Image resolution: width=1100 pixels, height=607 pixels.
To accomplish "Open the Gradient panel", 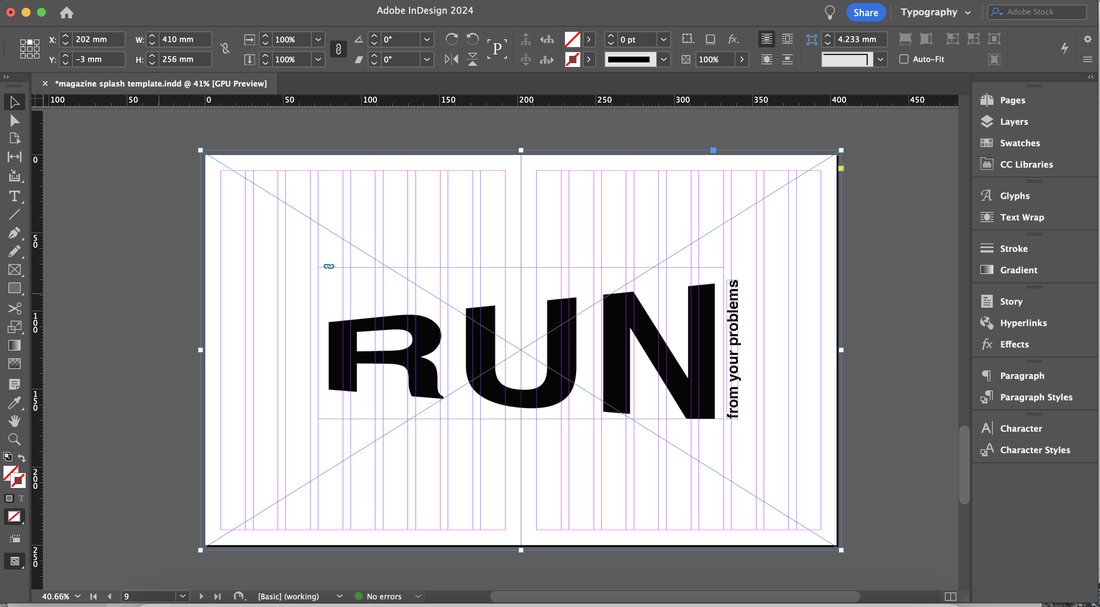I will (x=1018, y=270).
